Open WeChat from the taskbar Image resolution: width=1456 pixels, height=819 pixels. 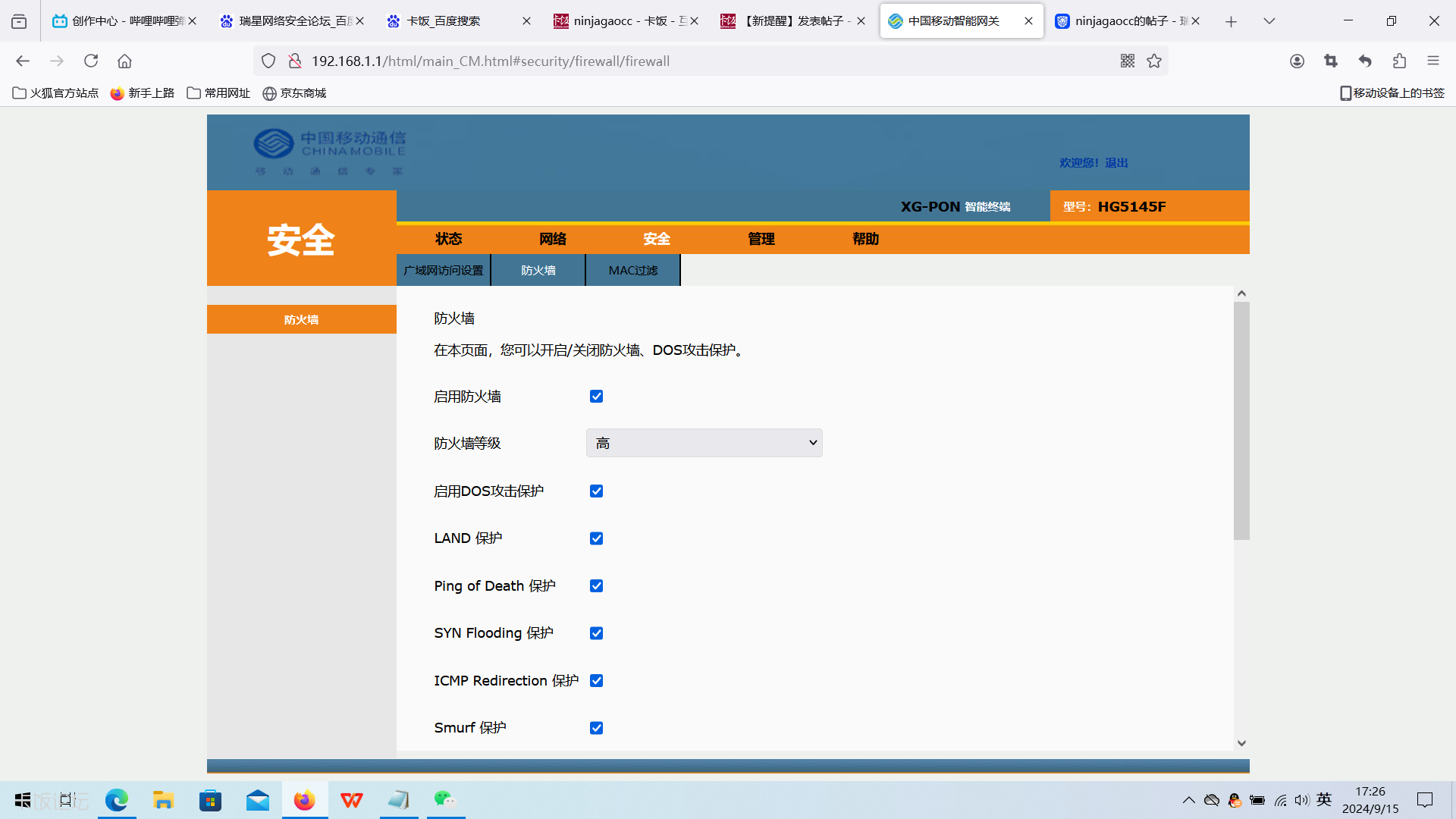click(x=445, y=800)
